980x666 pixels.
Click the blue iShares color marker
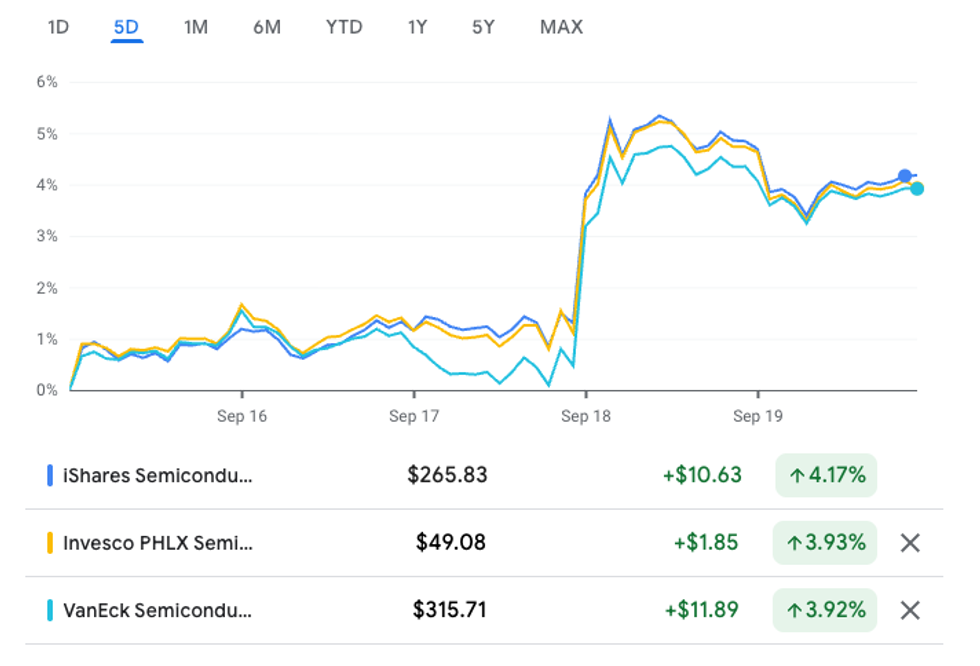point(50,476)
